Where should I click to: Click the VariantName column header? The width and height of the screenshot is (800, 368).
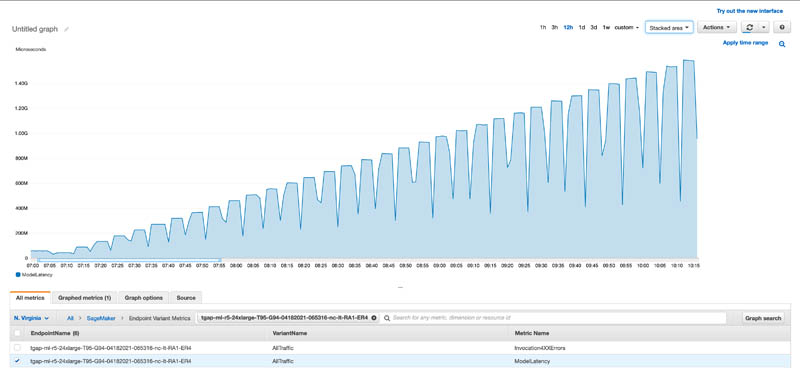290,333
